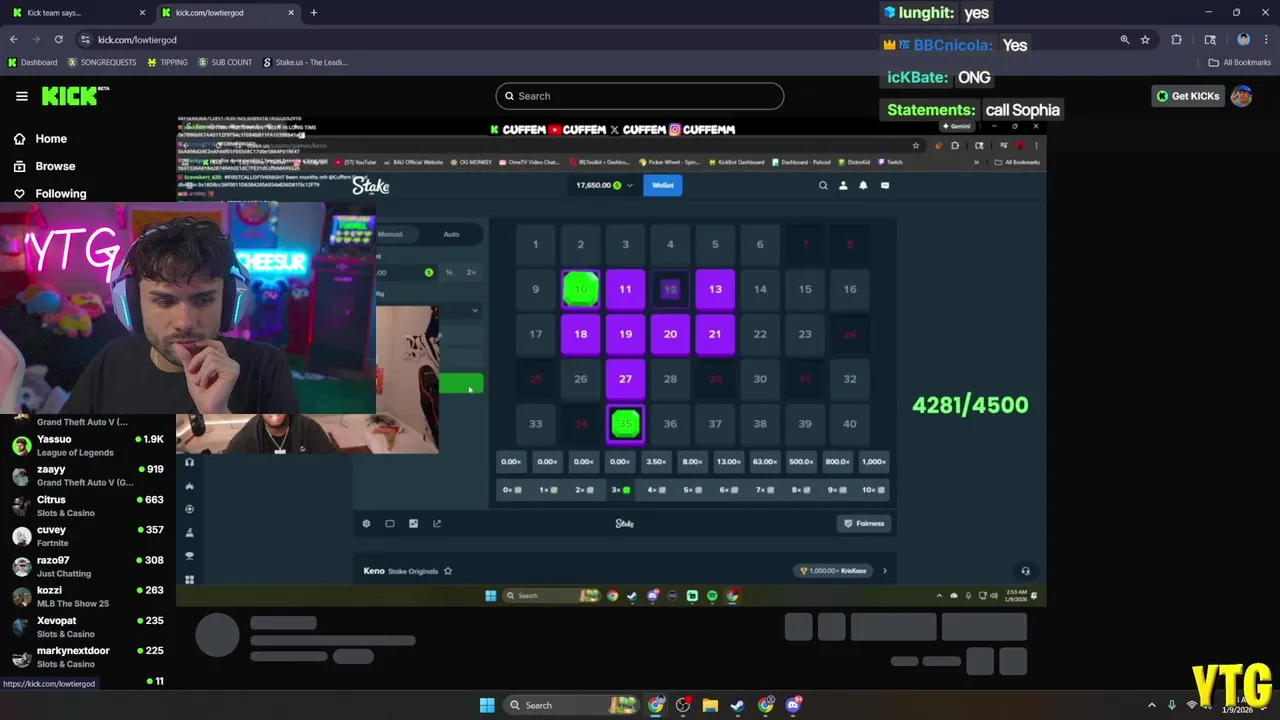This screenshot has width=1280, height=720.
Task: Open the All Bookmarks folder
Action: tap(1240, 62)
